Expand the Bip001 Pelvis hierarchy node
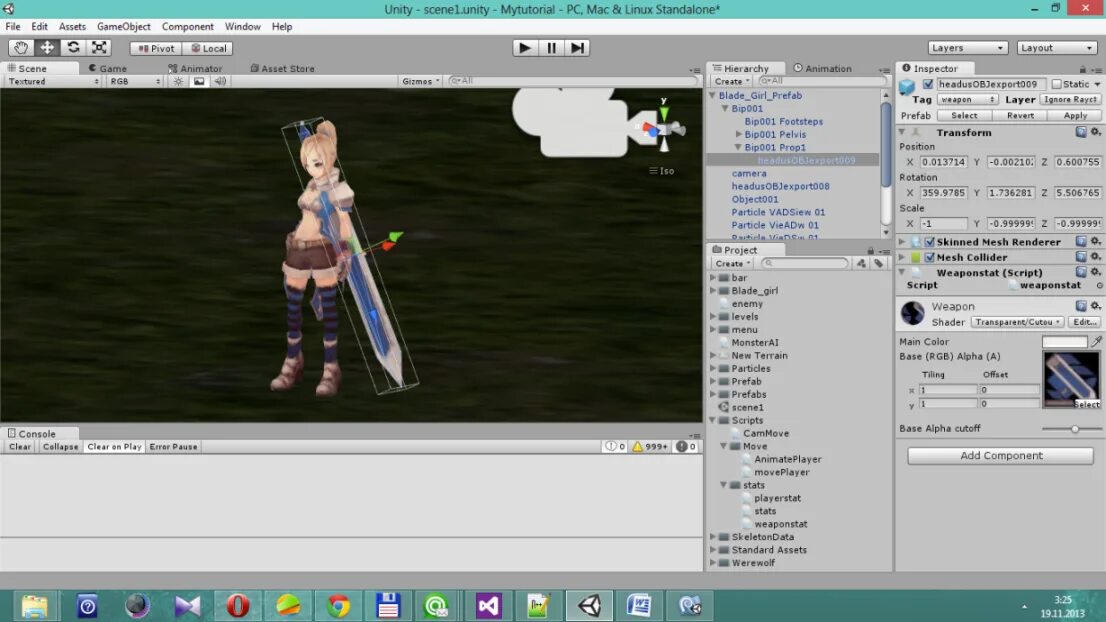The width and height of the screenshot is (1106, 622). pos(738,134)
